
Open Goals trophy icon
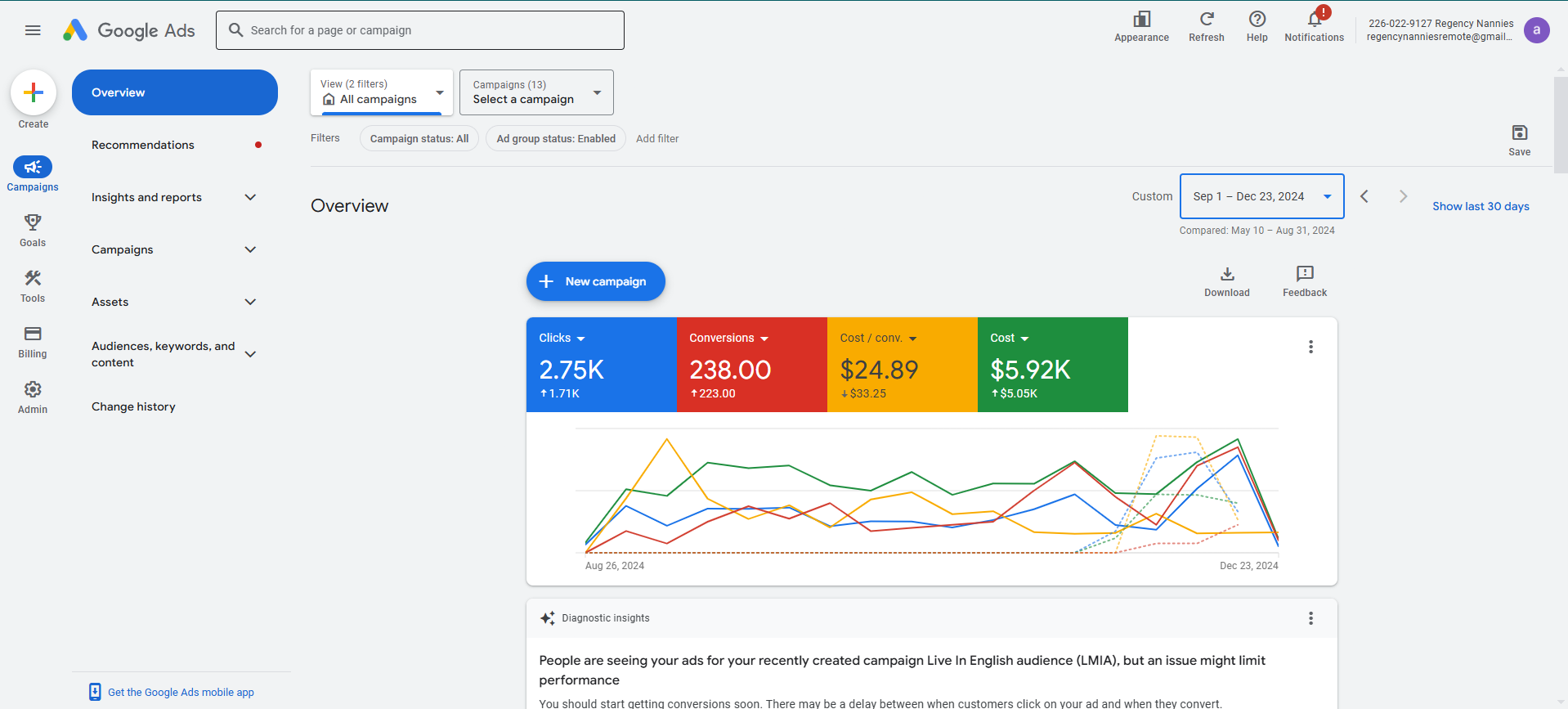(x=33, y=223)
